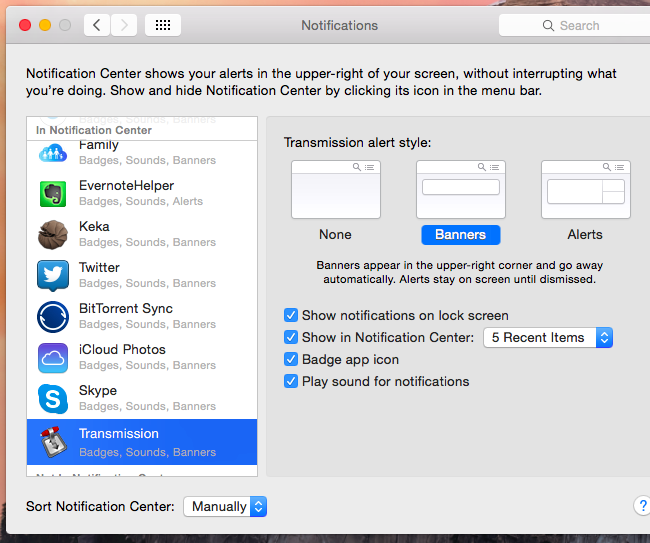Choose the None alert style thumbnail
Image resolution: width=650 pixels, height=543 pixels.
tap(336, 189)
